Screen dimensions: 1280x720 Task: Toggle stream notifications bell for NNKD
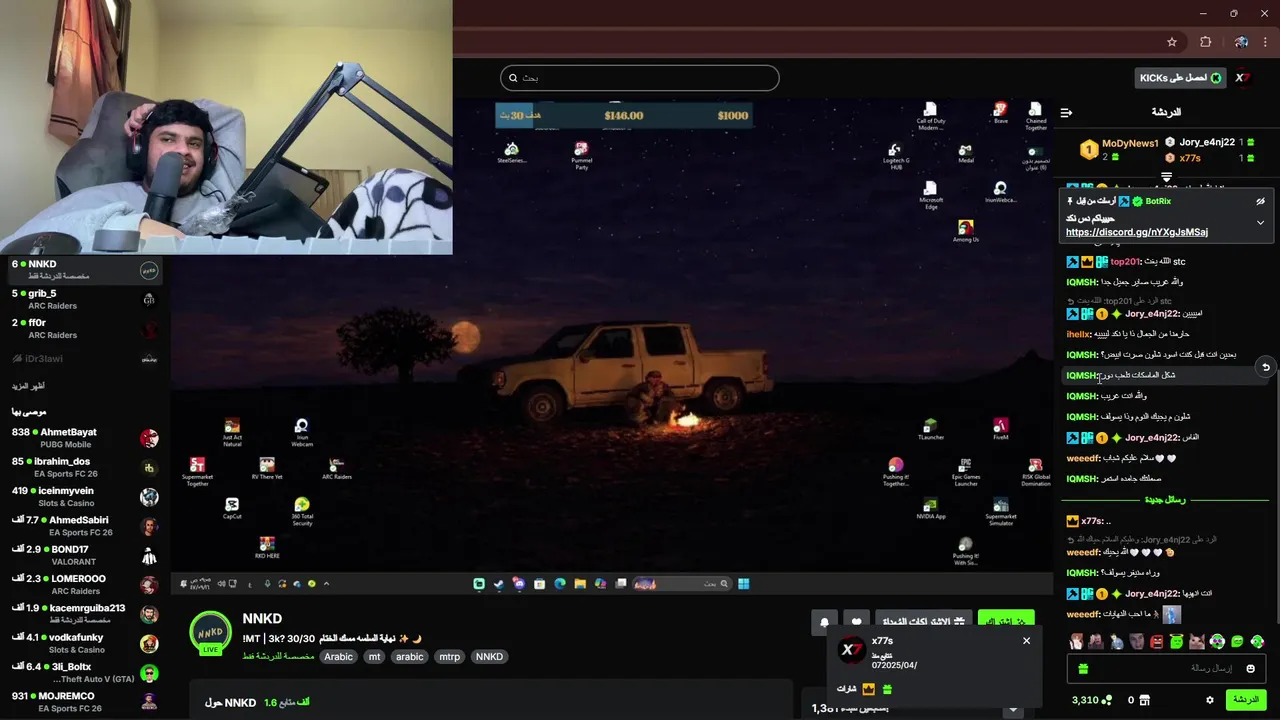coord(824,622)
